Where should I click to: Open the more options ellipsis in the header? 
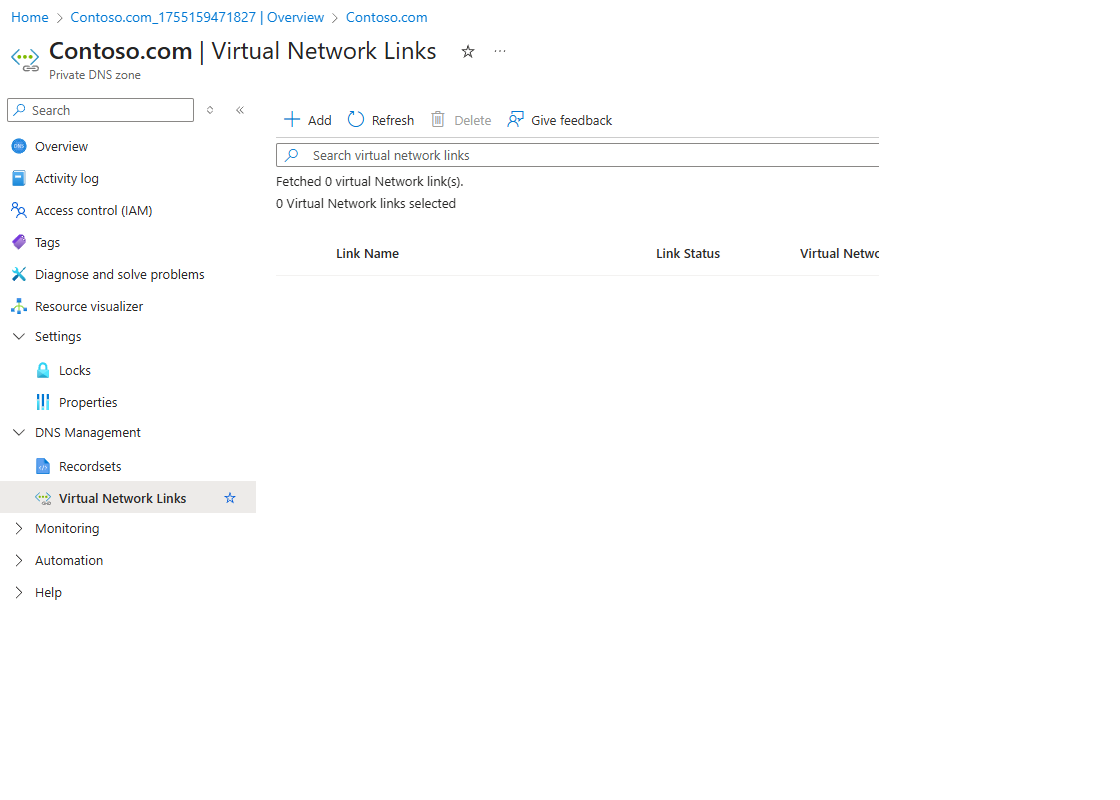coord(500,51)
